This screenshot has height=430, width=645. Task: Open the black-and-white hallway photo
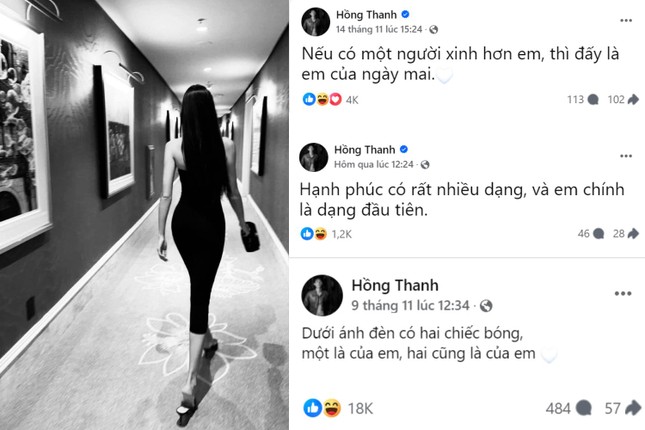pyautogui.click(x=144, y=215)
